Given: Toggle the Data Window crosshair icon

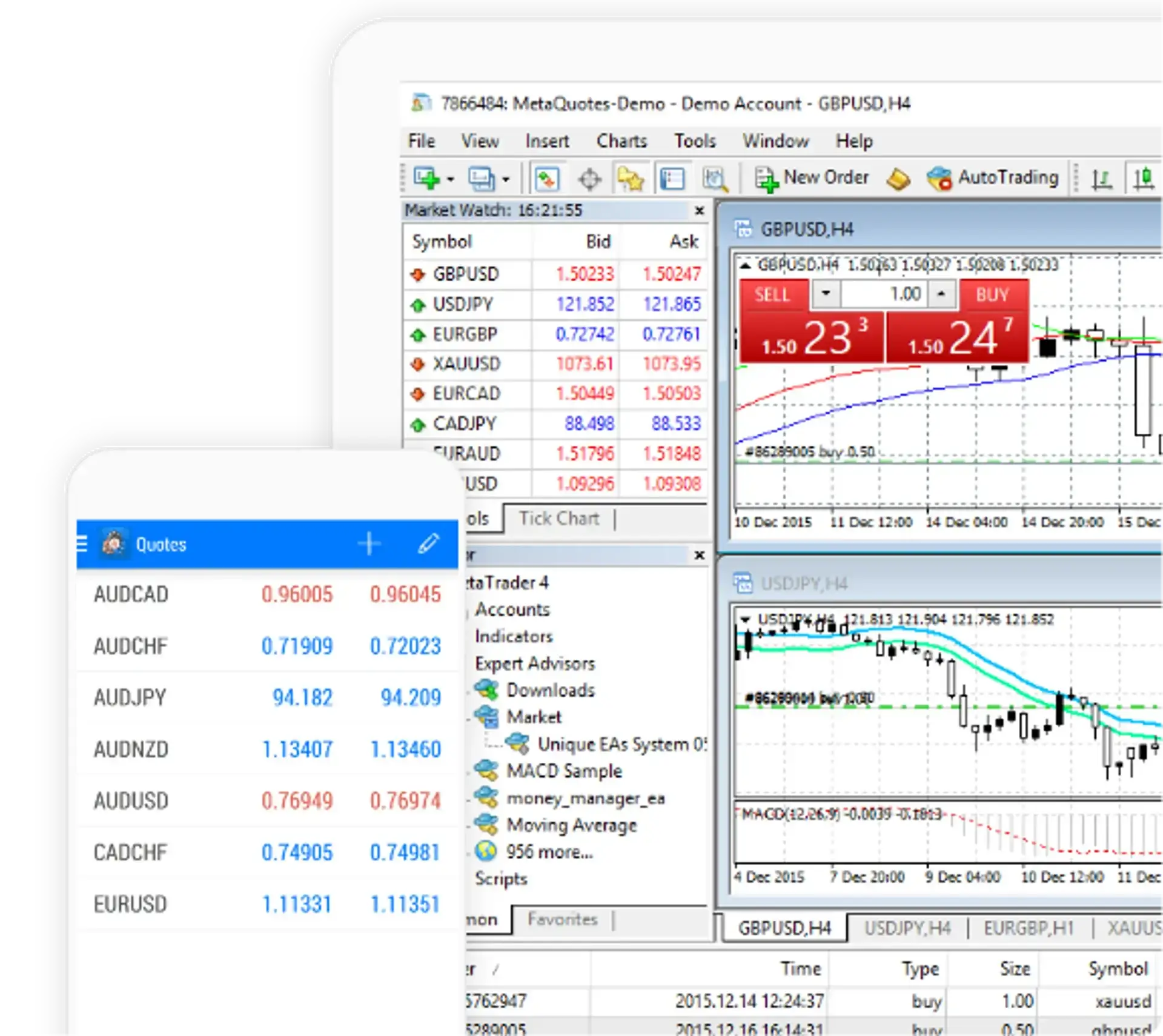Looking at the screenshot, I should (x=589, y=179).
